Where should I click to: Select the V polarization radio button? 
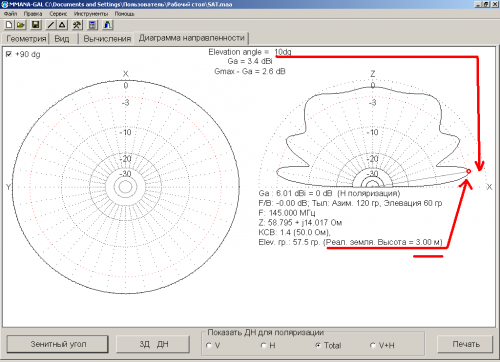tap(209, 345)
